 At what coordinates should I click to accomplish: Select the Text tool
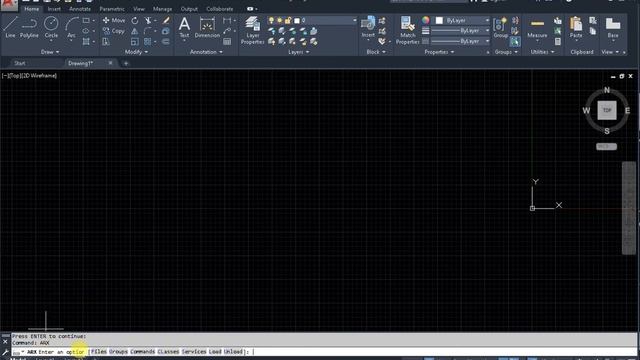coord(184,27)
